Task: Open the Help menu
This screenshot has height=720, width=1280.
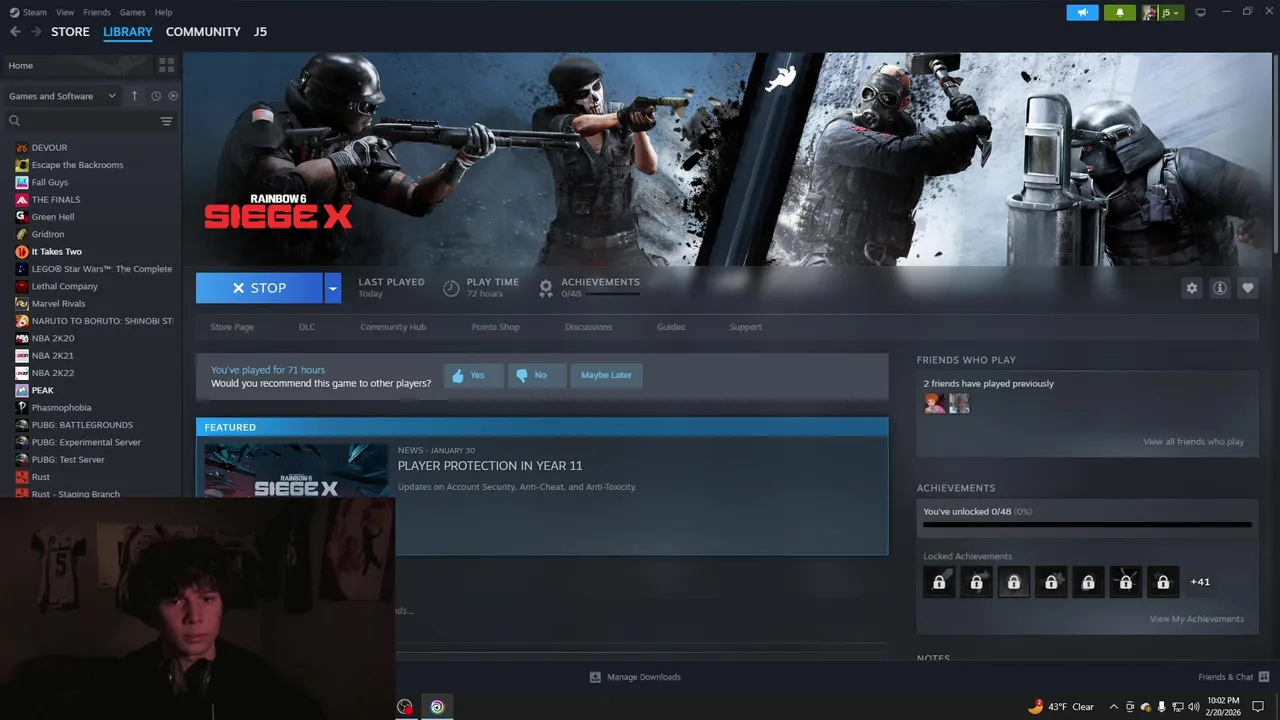Action: coord(163,12)
